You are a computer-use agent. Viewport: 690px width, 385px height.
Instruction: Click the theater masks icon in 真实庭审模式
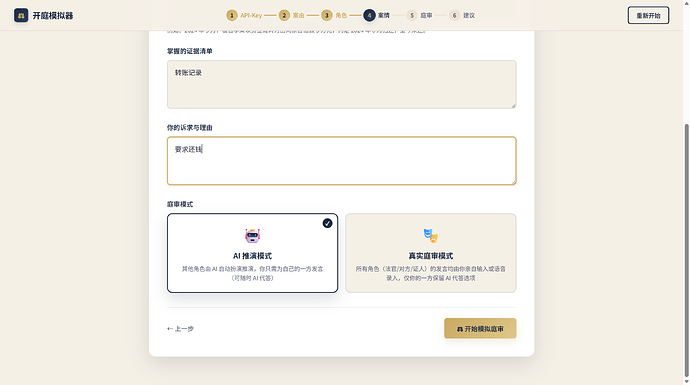pyautogui.click(x=431, y=236)
